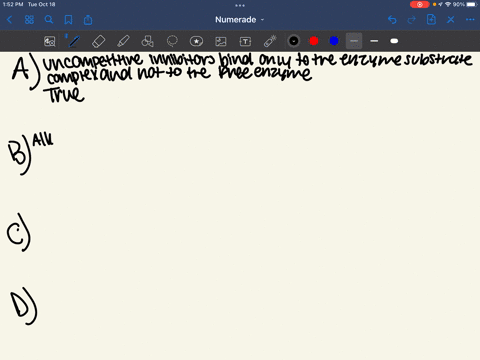Screen dimensions: 480x360
Task: Activate the Laser pointer tool
Action: tap(270, 41)
